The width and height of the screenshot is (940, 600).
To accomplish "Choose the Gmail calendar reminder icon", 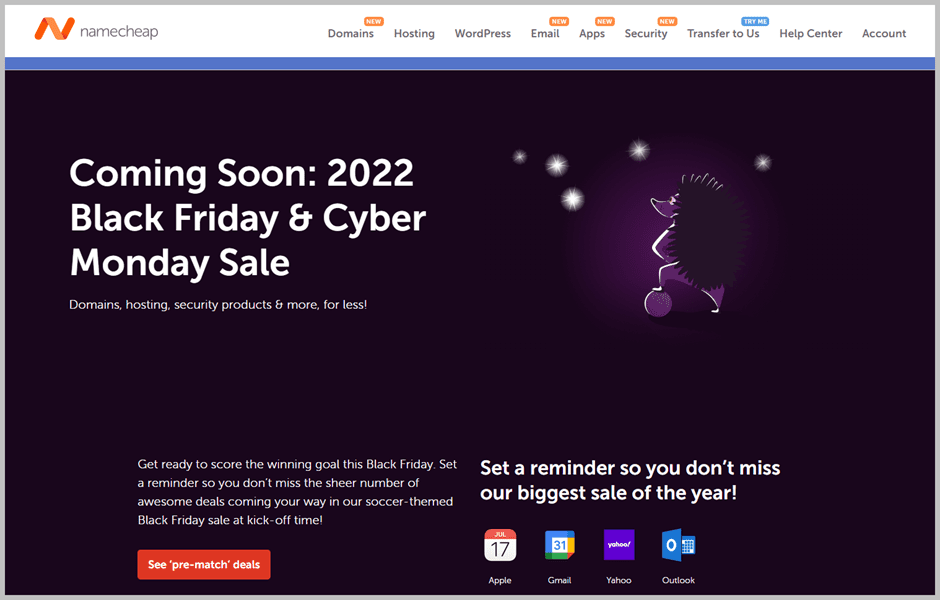I will tap(559, 545).
